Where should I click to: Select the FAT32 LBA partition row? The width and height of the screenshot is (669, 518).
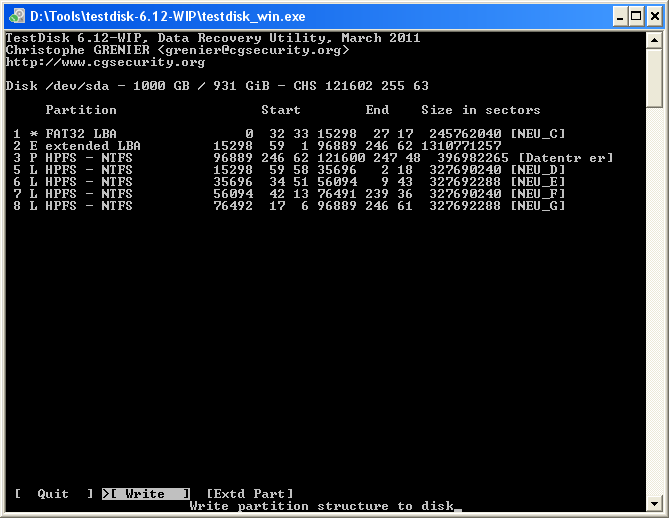click(289, 134)
